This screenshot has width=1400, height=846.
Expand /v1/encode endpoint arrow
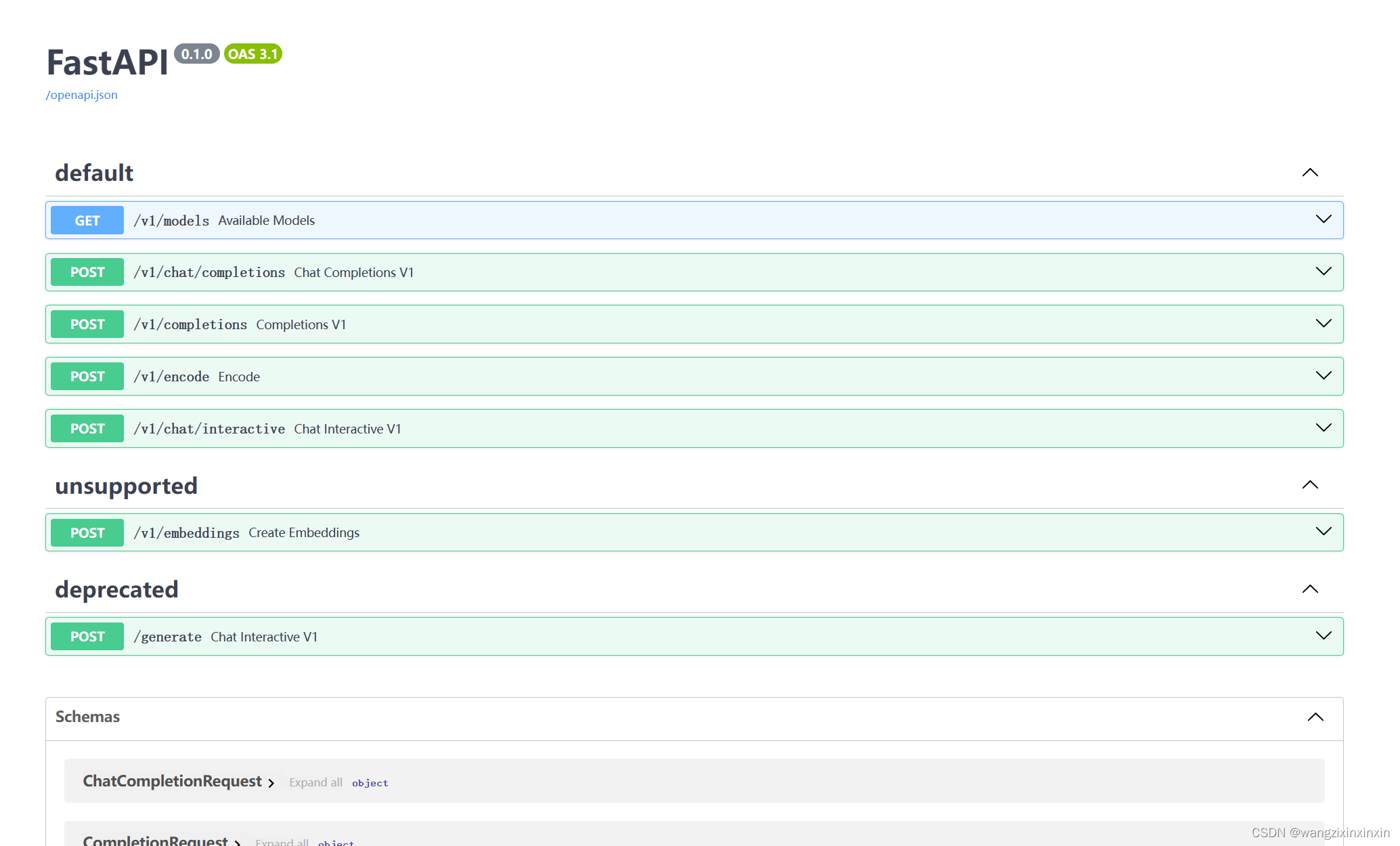pyautogui.click(x=1323, y=376)
